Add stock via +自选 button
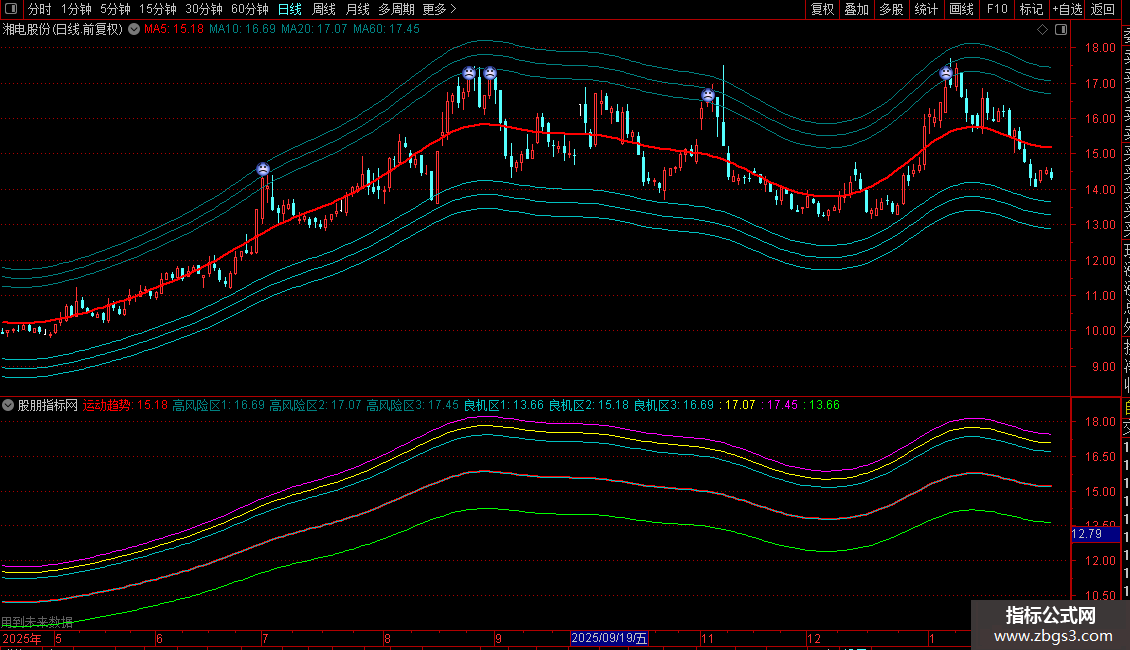 point(1068,9)
